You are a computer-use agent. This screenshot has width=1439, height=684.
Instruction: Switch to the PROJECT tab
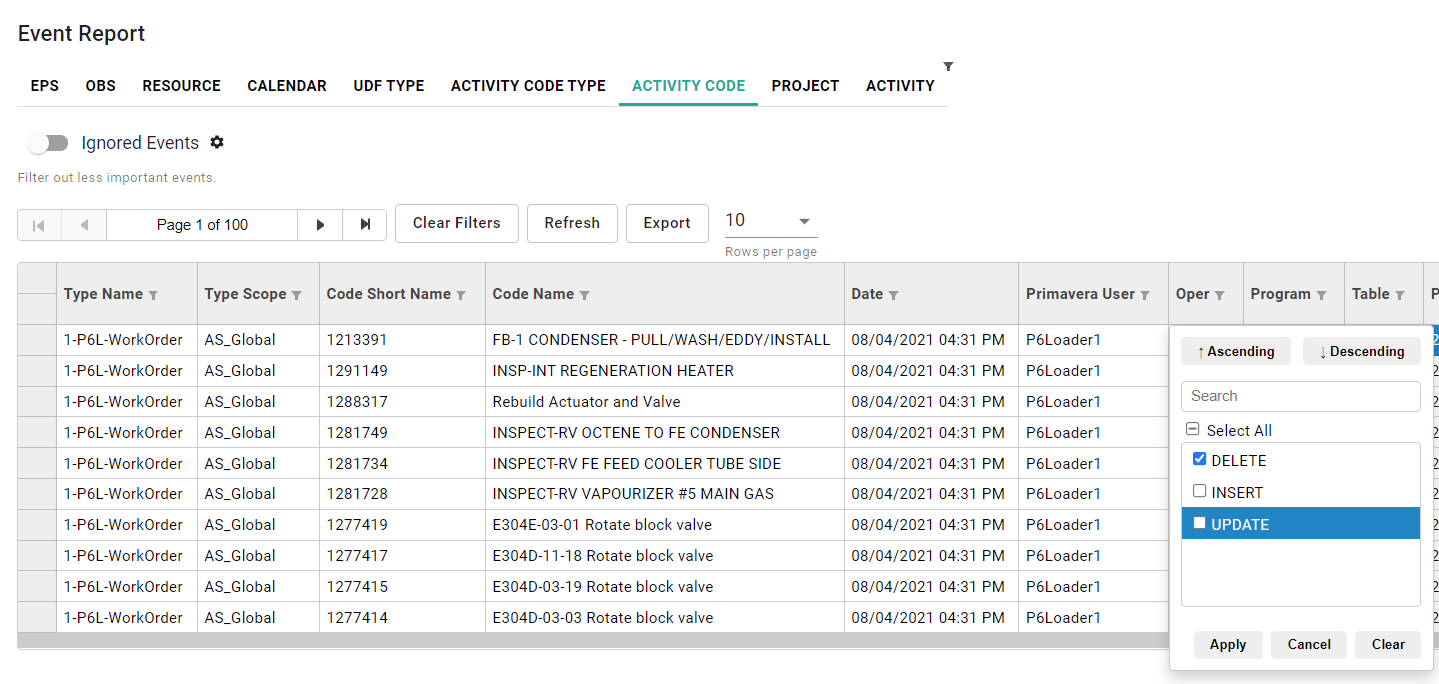[805, 86]
